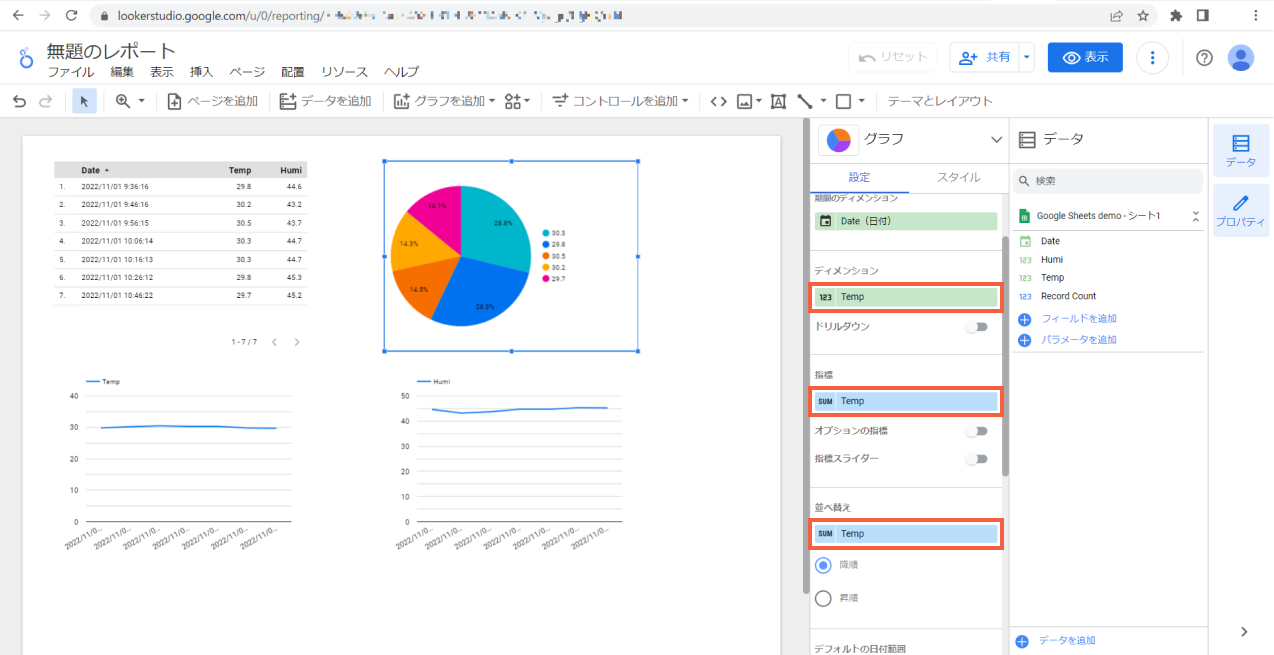Open the help question mark icon

click(x=1204, y=58)
